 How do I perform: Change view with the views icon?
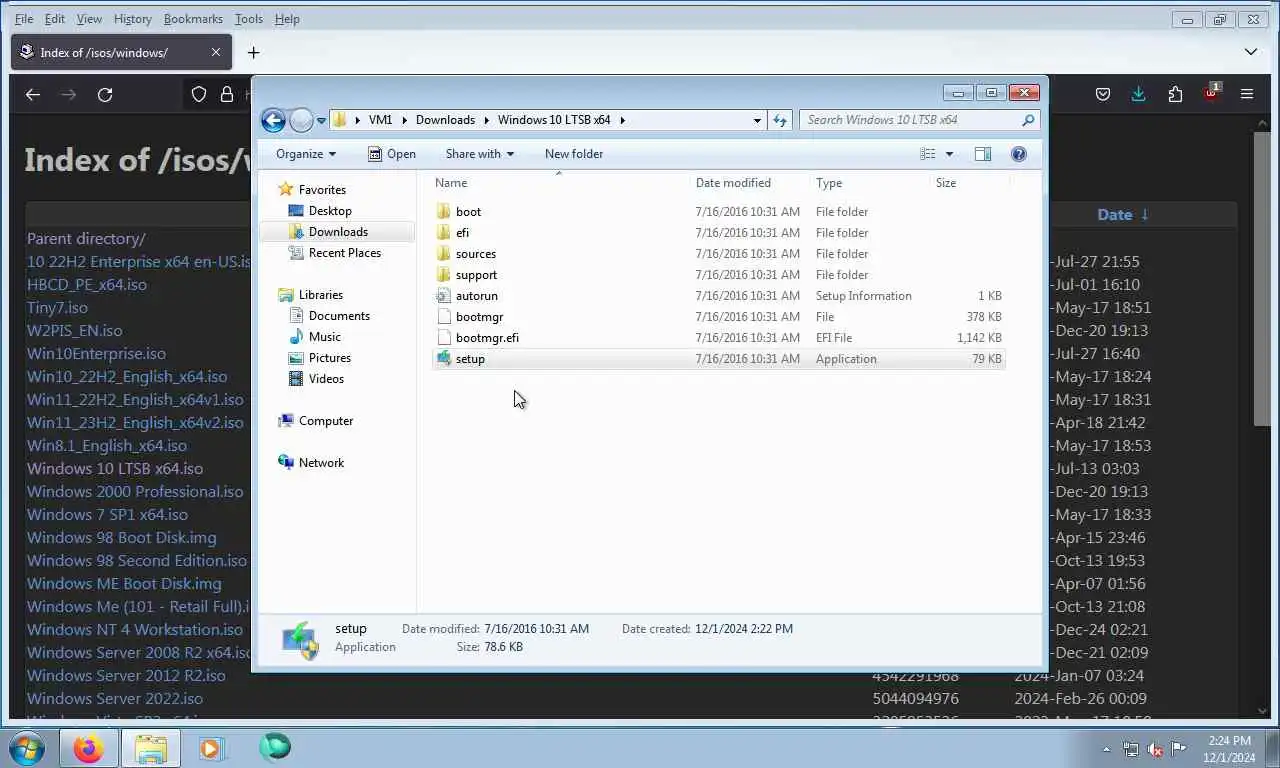click(x=928, y=154)
